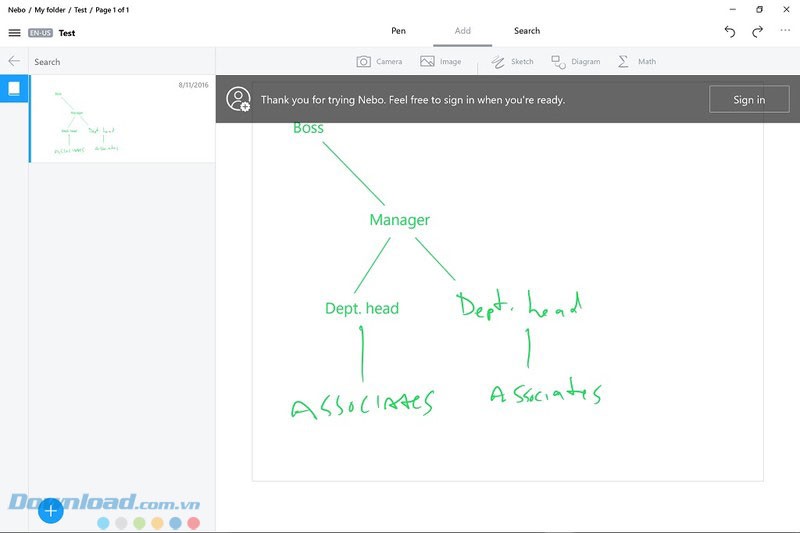Open the hamburger navigation menu
Screen dimensions: 800x533
pos(14,33)
